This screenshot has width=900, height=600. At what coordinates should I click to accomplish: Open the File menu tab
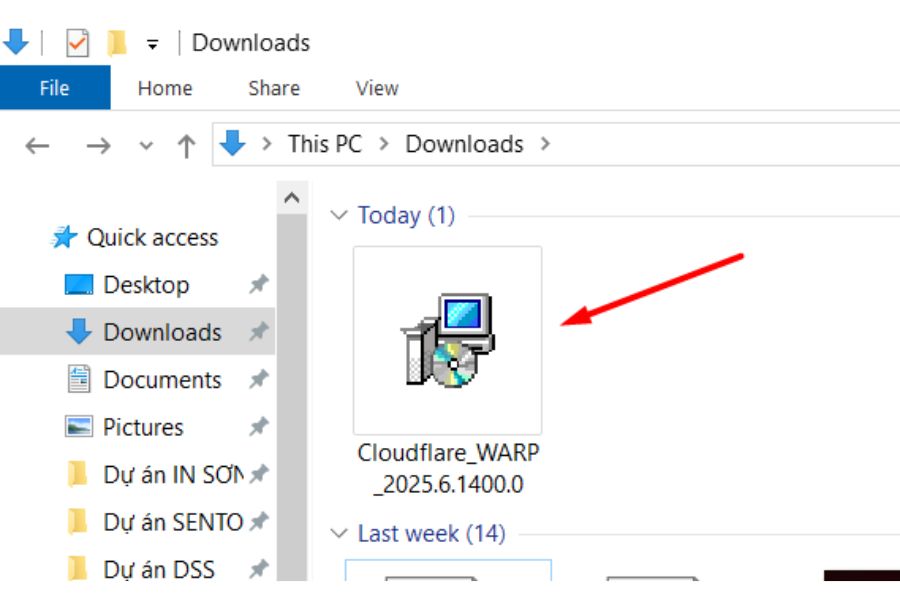tap(54, 88)
